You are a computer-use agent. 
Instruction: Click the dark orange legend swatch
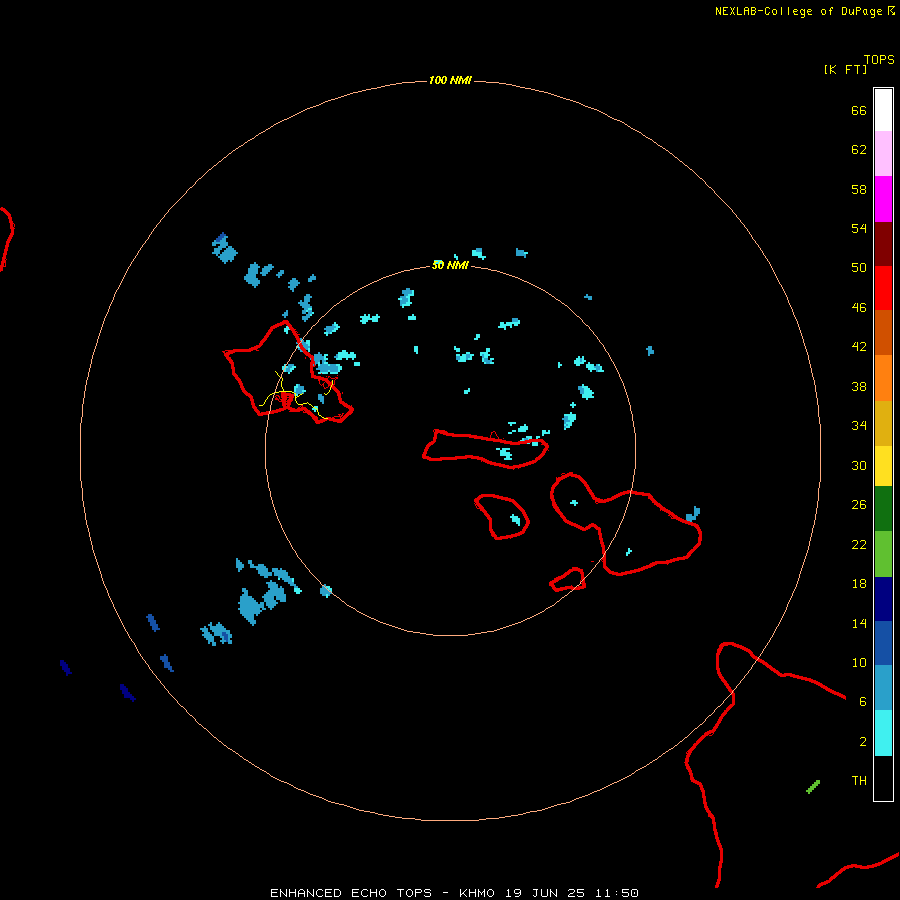coord(883,332)
